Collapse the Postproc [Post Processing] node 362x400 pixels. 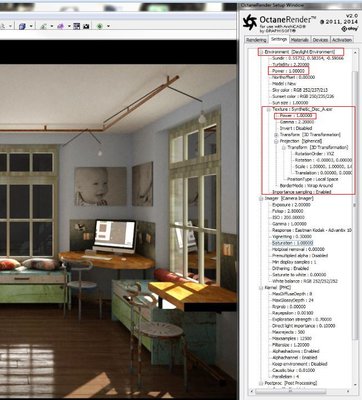(x=262, y=383)
